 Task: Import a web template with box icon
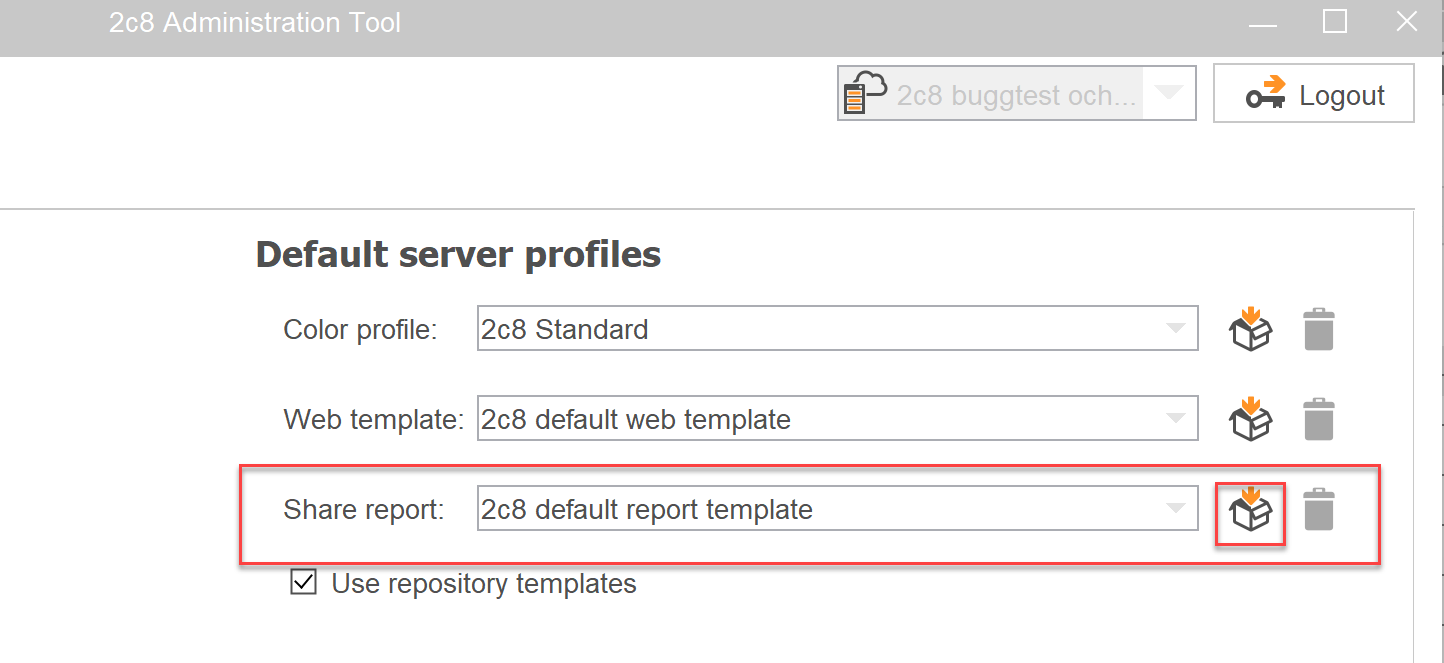coord(1250,419)
